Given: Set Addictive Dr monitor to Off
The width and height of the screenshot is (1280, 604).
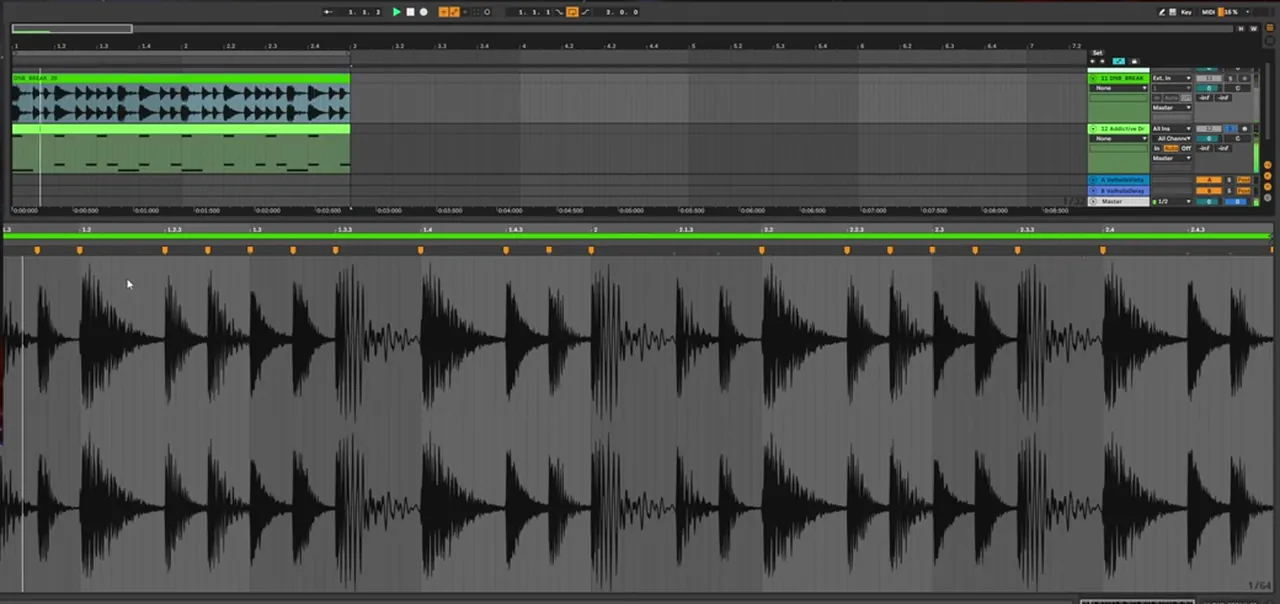Looking at the screenshot, I should pyautogui.click(x=1186, y=148).
